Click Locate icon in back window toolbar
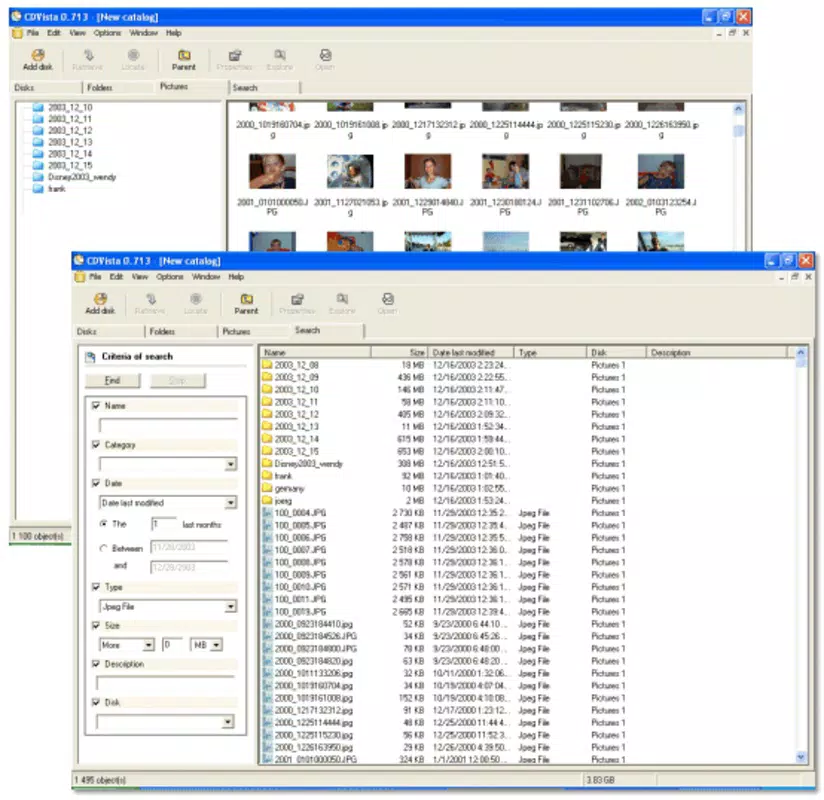 133,55
